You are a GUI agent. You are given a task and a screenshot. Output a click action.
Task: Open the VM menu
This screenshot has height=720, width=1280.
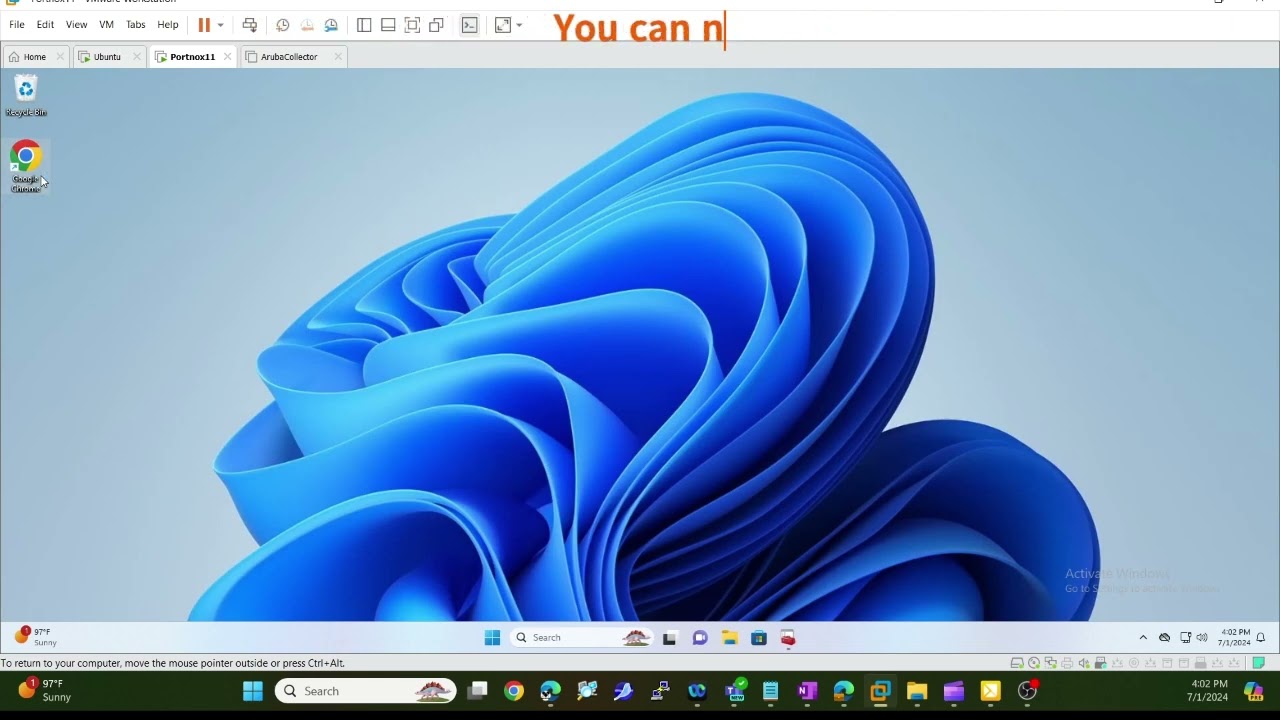[106, 25]
